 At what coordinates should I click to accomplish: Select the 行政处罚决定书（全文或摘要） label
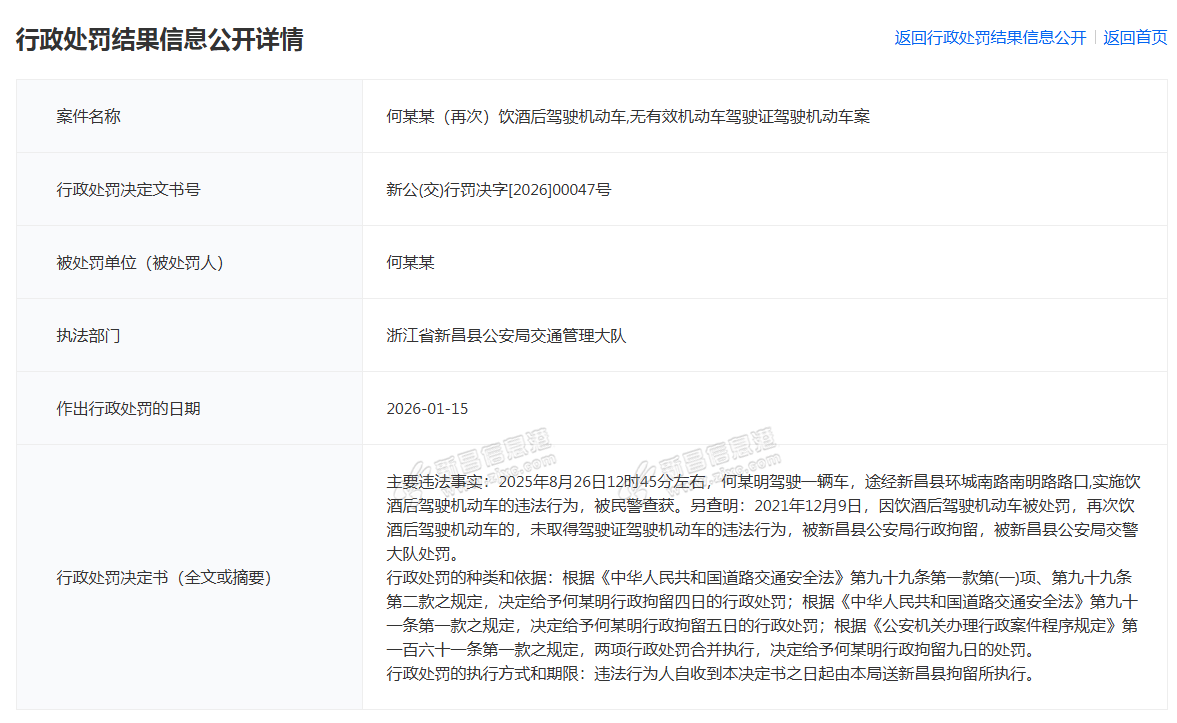163,577
